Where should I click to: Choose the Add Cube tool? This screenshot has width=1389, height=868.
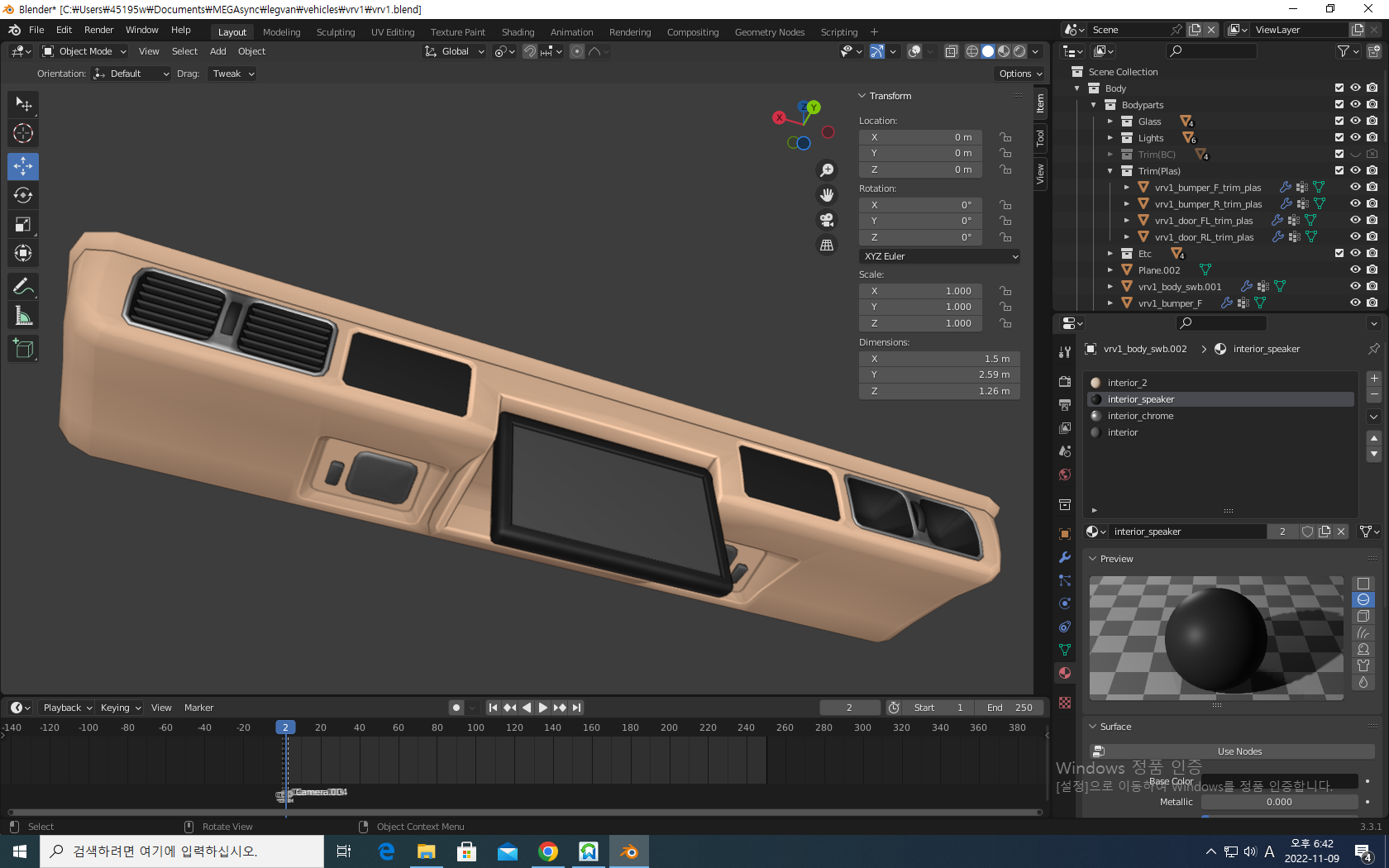(23, 349)
